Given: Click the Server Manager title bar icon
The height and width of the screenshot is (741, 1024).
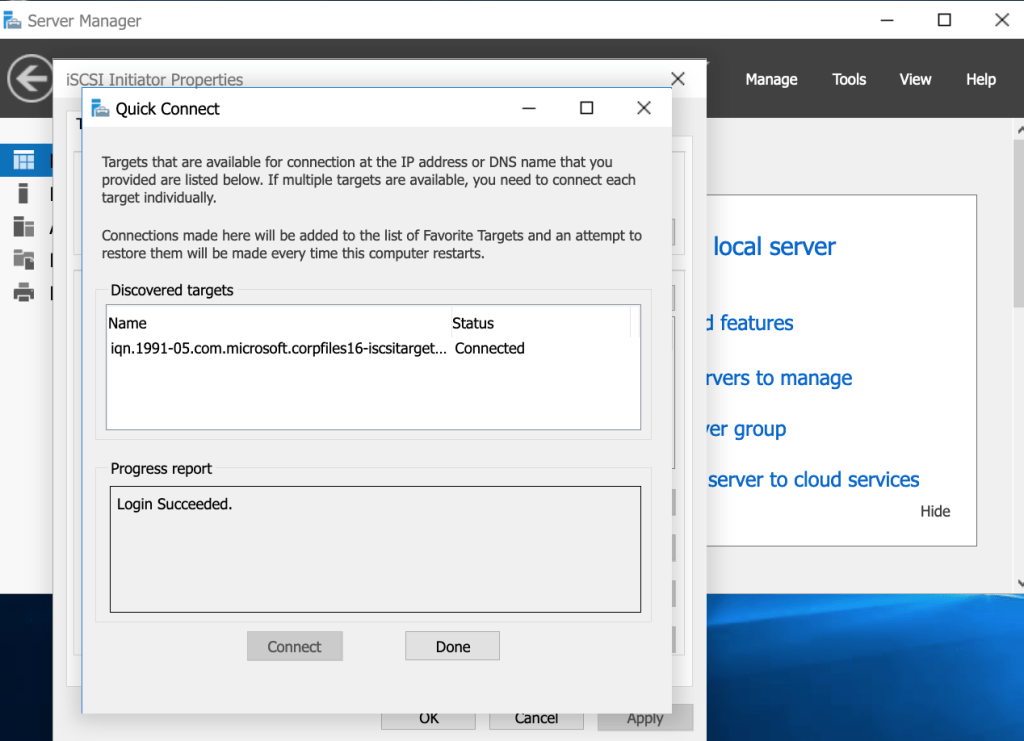Looking at the screenshot, I should (13, 20).
